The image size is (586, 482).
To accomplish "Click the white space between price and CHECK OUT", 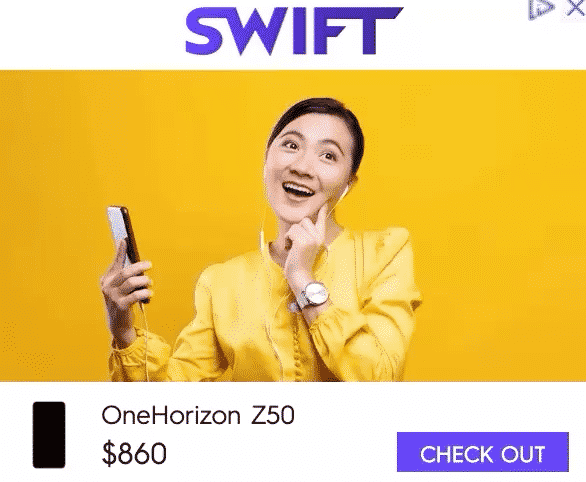I will (x=280, y=453).
